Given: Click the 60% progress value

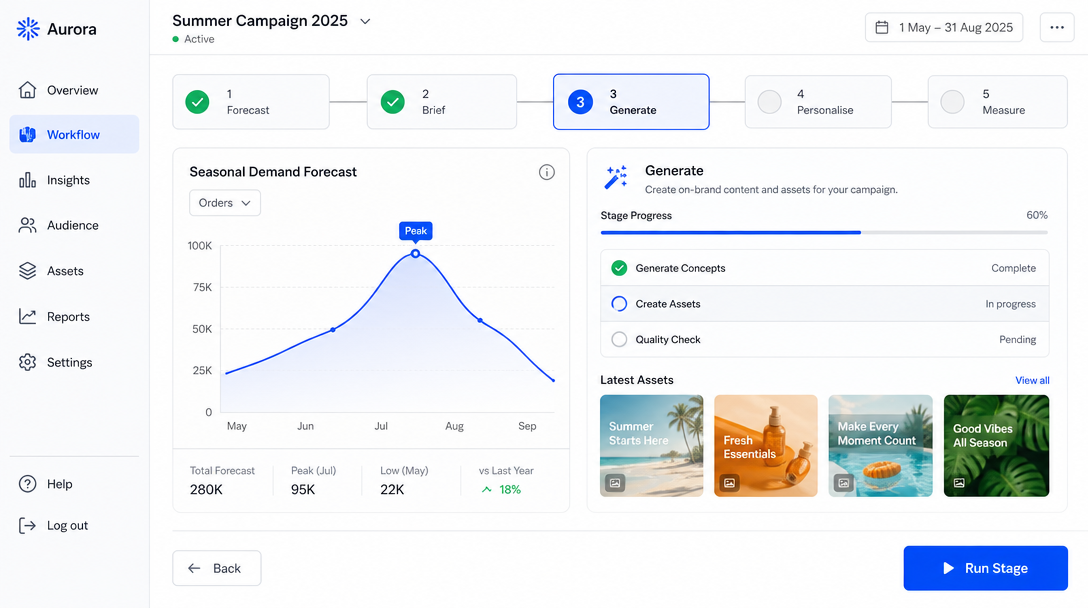Looking at the screenshot, I should point(1037,215).
